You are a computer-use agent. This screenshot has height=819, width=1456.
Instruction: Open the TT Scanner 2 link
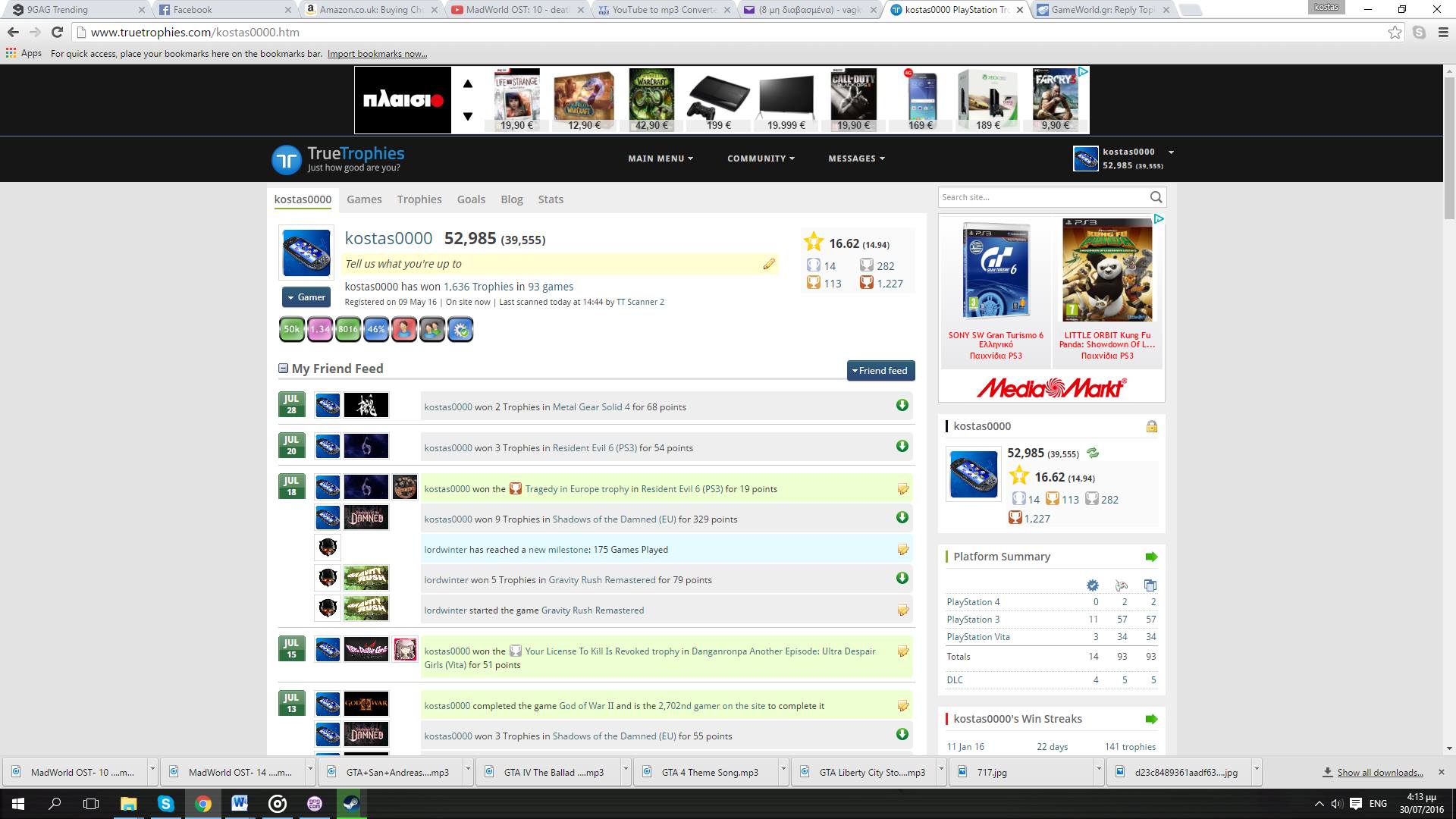pos(640,302)
